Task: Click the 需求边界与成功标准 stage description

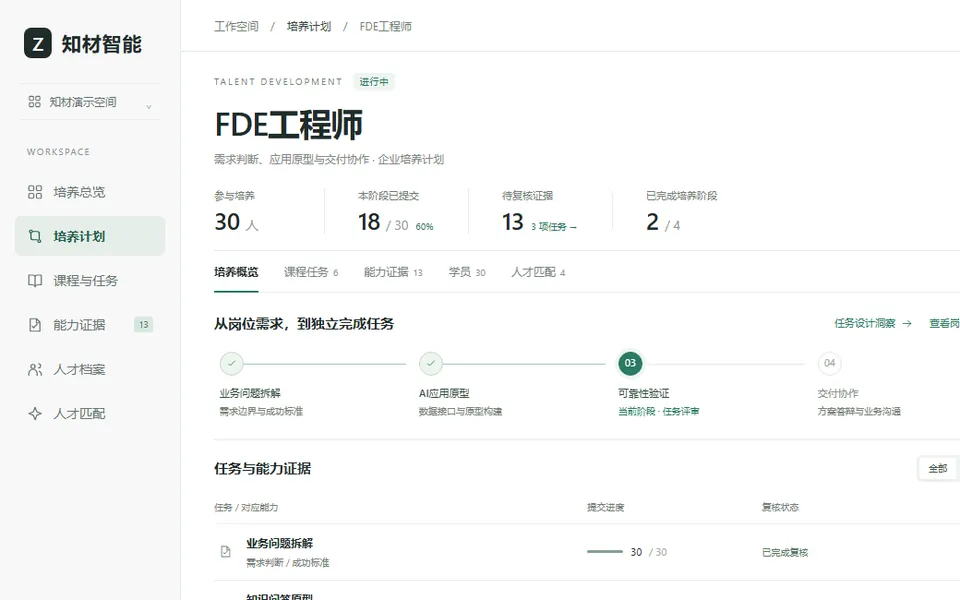Action: [x=261, y=411]
